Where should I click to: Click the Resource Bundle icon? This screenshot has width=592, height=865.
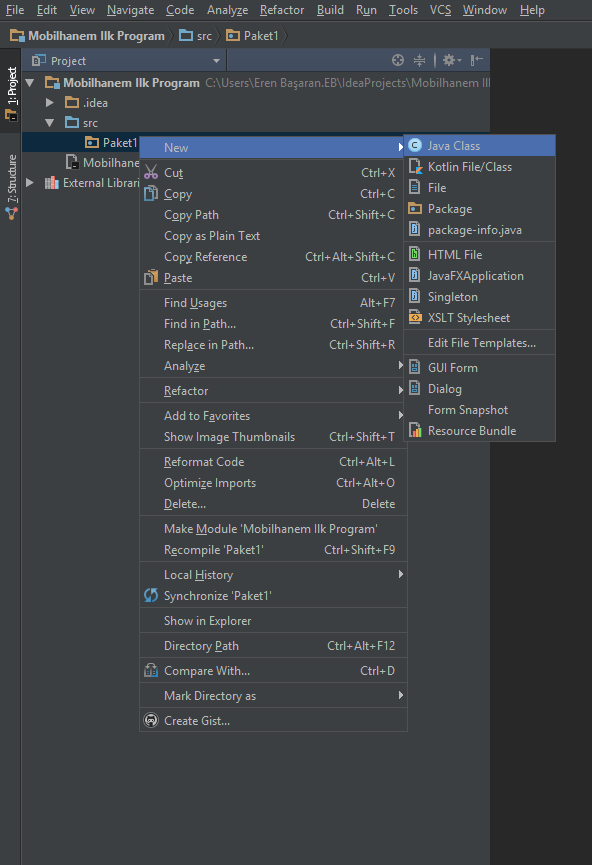pos(415,430)
